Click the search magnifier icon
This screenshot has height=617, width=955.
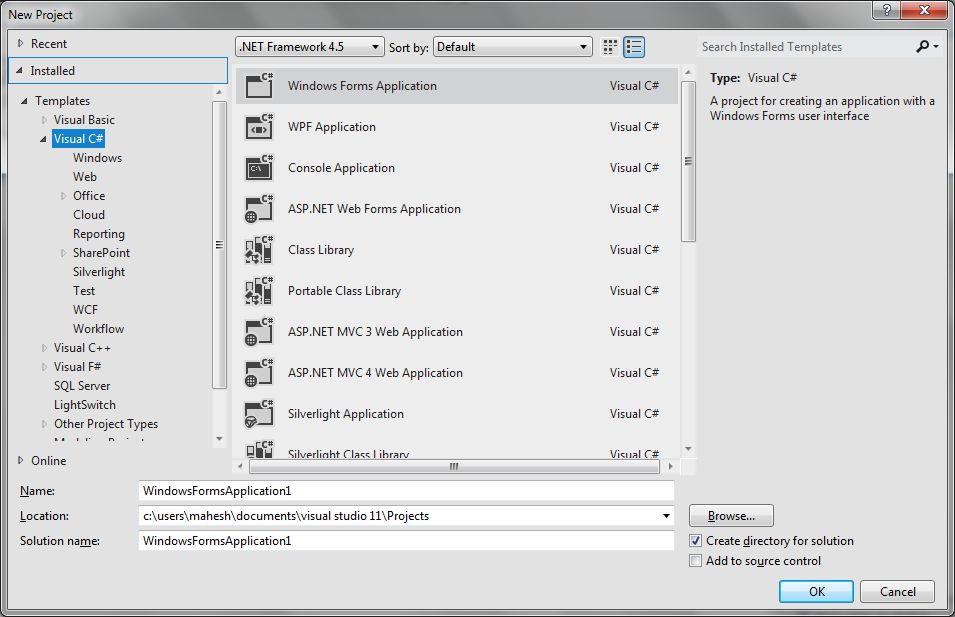pyautogui.click(x=923, y=46)
